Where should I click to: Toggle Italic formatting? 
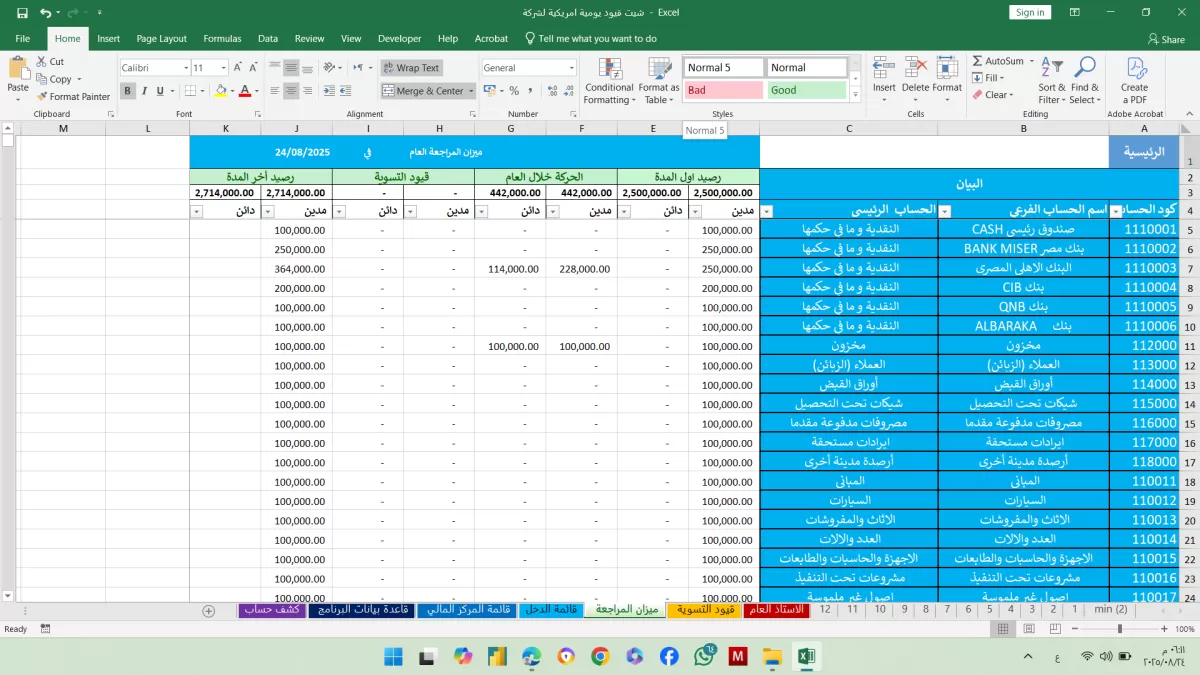(x=146, y=91)
